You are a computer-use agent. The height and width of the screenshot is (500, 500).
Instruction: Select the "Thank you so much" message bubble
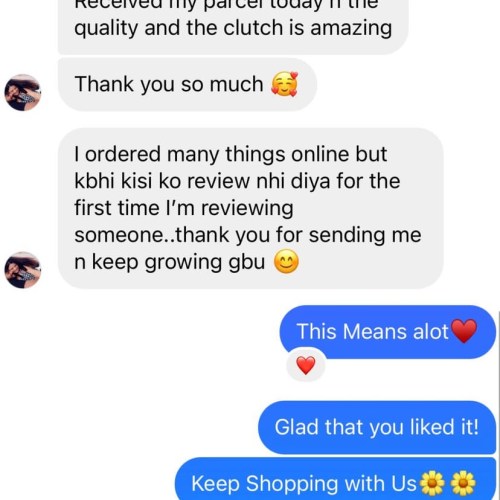(x=187, y=84)
